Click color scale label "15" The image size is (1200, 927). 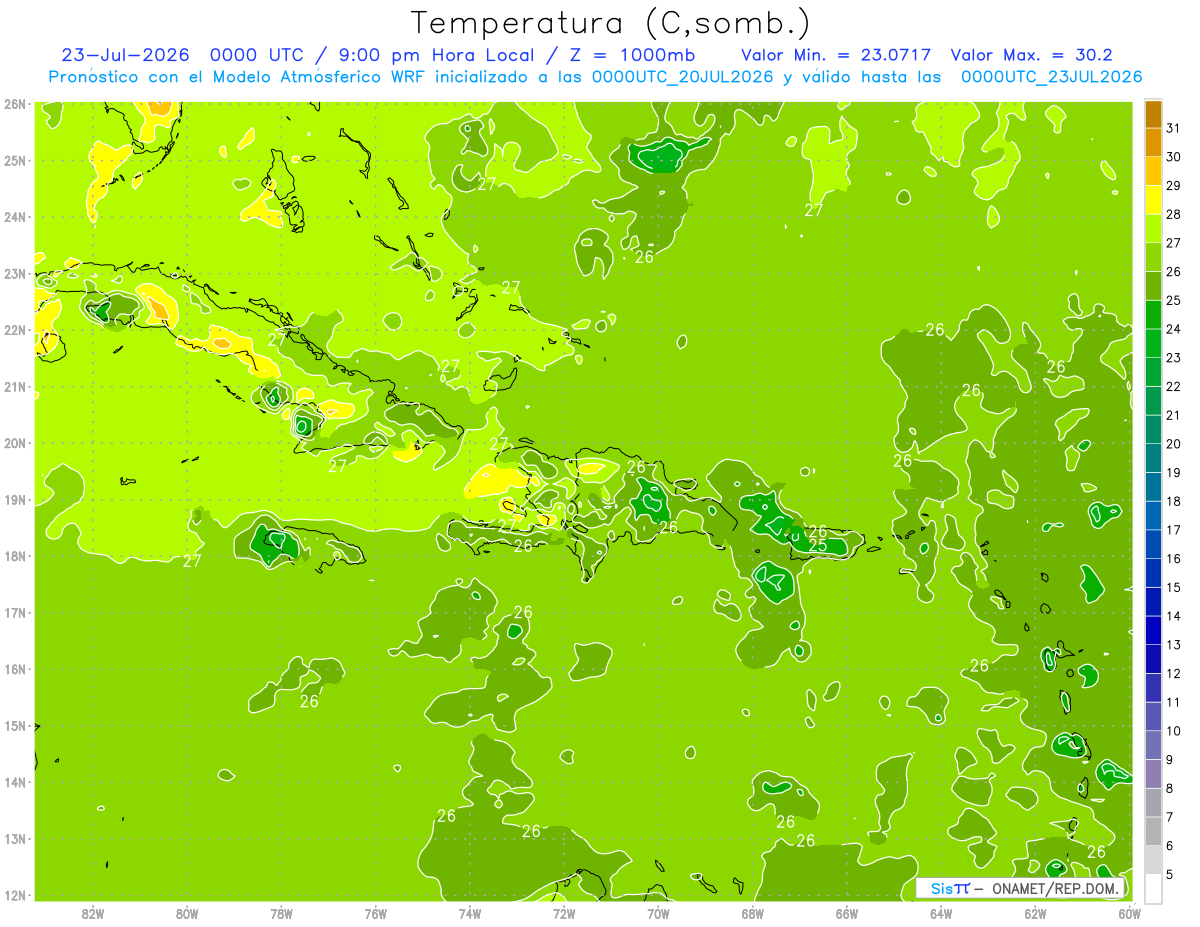point(1174,587)
